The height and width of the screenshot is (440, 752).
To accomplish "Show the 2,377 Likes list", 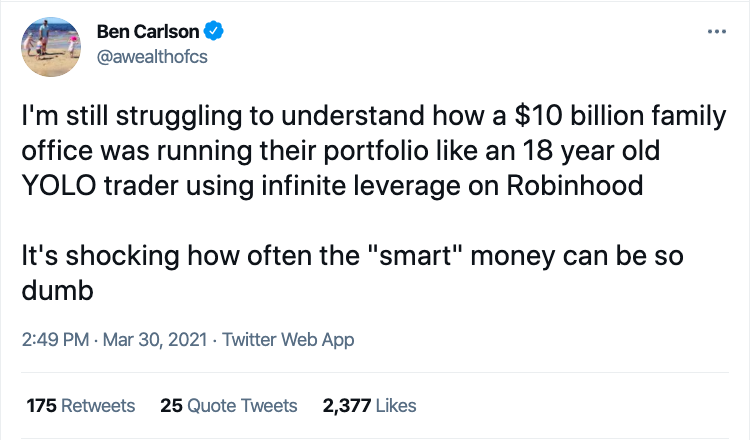I will pyautogui.click(x=369, y=405).
